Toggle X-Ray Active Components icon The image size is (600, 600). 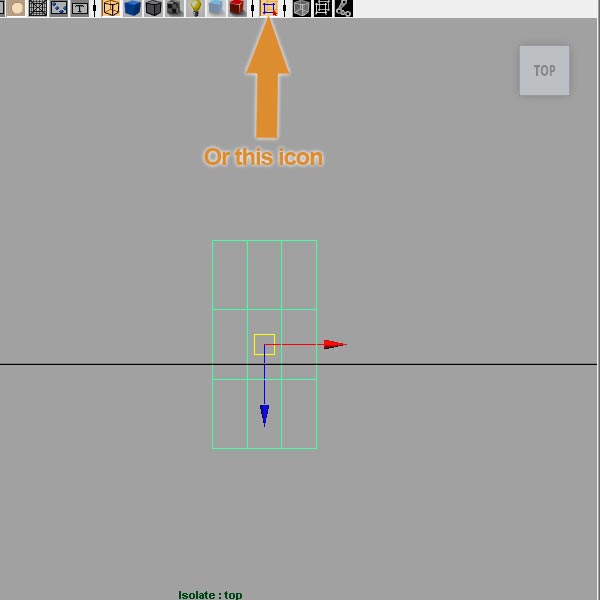pyautogui.click(x=323, y=8)
